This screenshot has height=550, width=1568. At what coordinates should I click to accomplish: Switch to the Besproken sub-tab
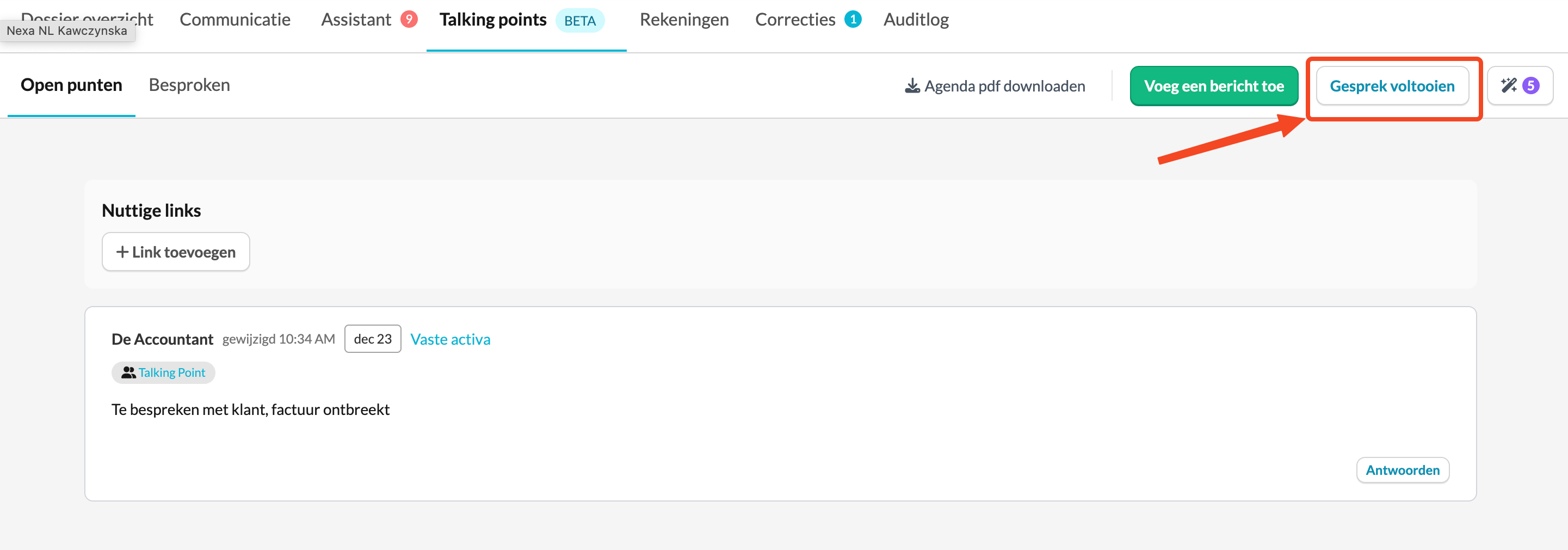pyautogui.click(x=189, y=84)
